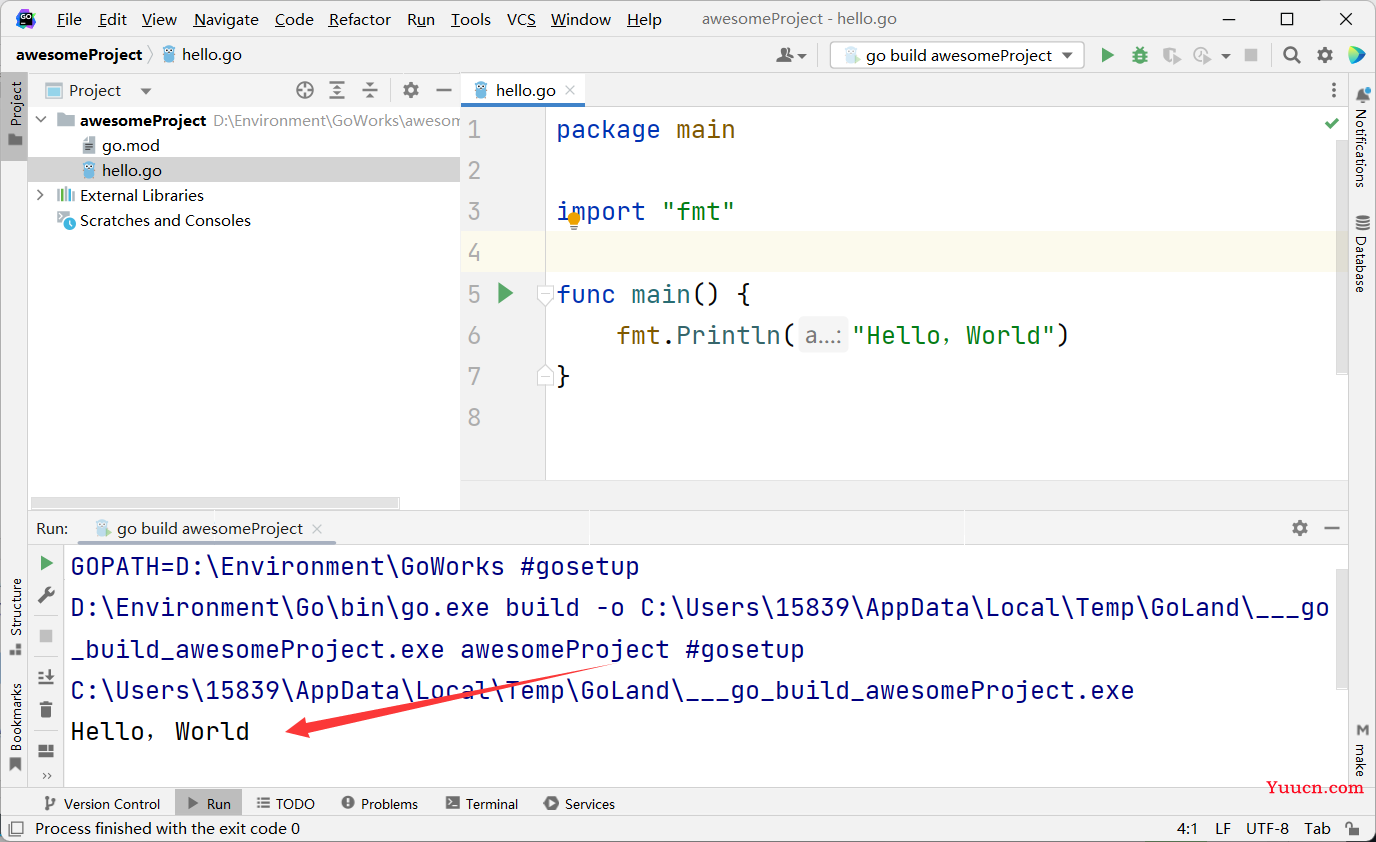
Task: Open the Terminal tool tab
Action: [x=481, y=803]
